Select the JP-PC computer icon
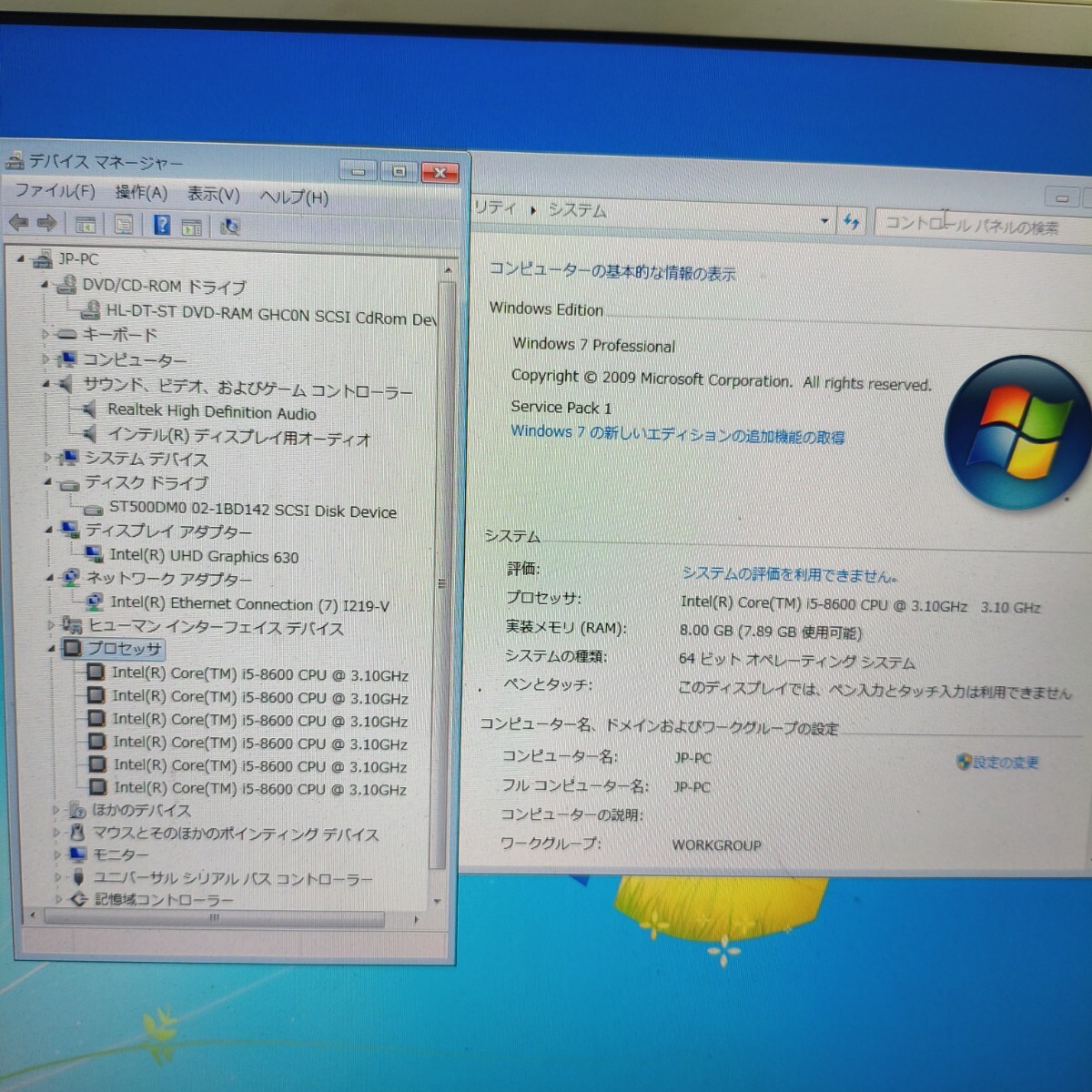This screenshot has width=1092, height=1092. [42, 259]
